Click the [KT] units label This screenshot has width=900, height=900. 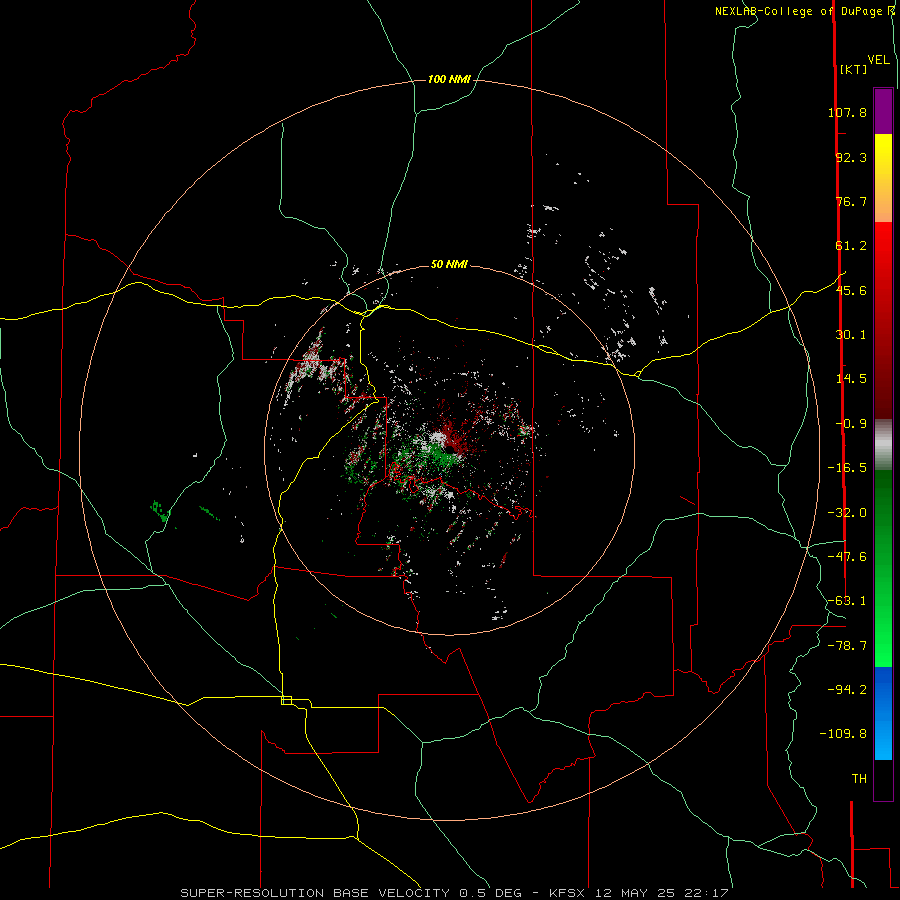(854, 69)
